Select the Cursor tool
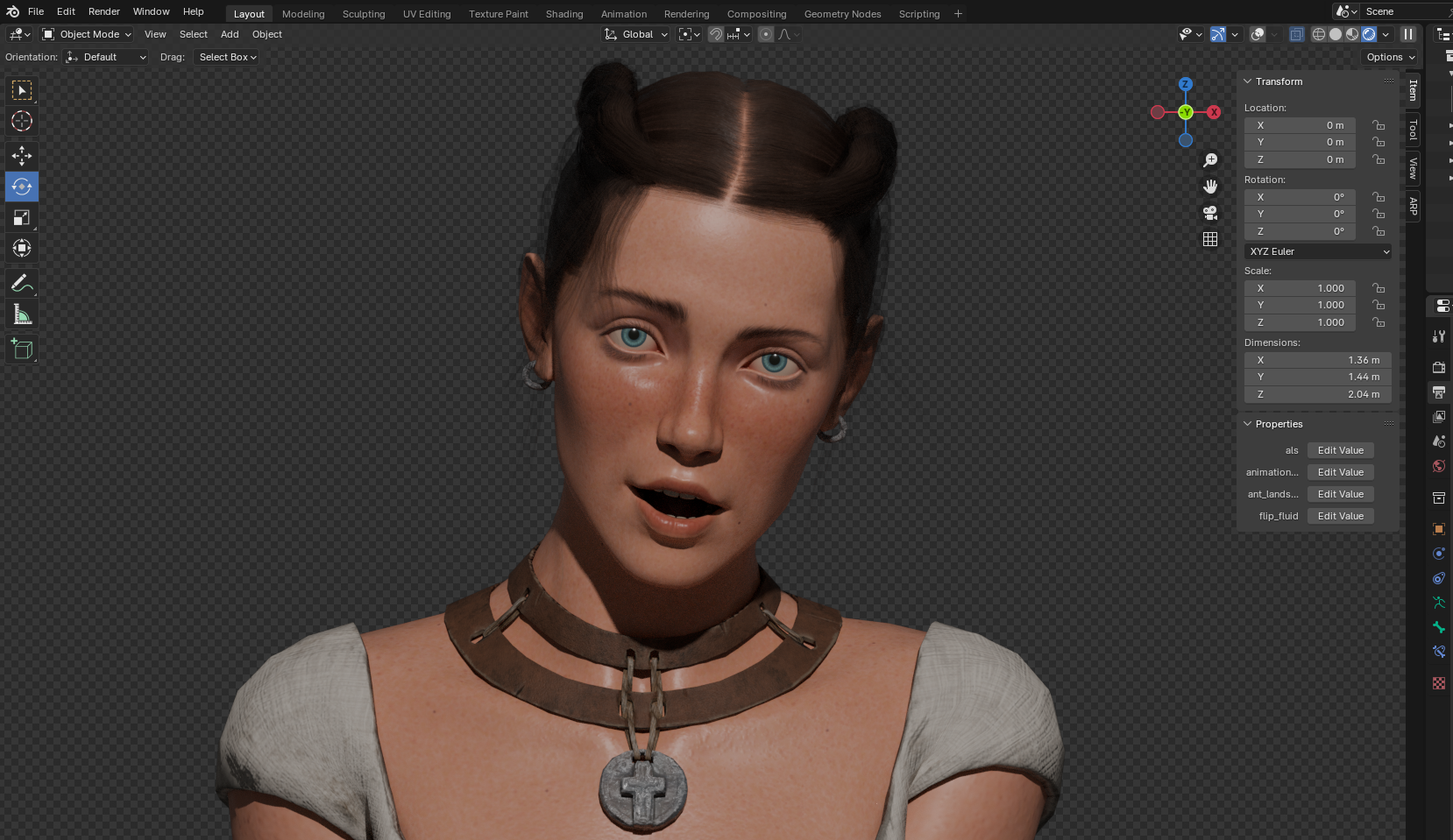The height and width of the screenshot is (840, 1453). (22, 121)
